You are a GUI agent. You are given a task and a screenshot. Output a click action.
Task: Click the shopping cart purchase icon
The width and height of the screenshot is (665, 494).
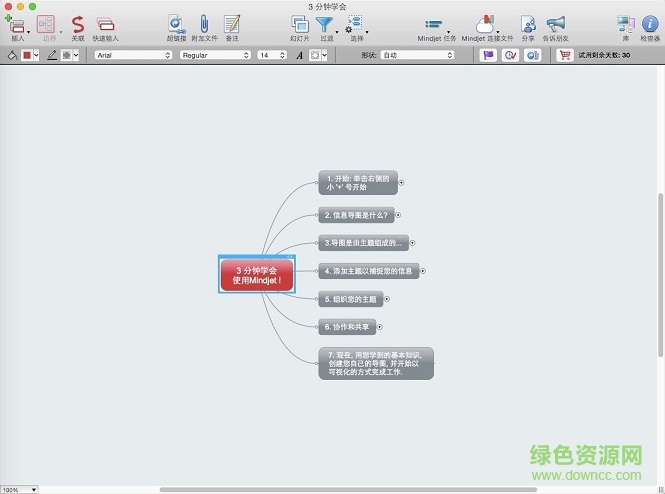pos(564,55)
